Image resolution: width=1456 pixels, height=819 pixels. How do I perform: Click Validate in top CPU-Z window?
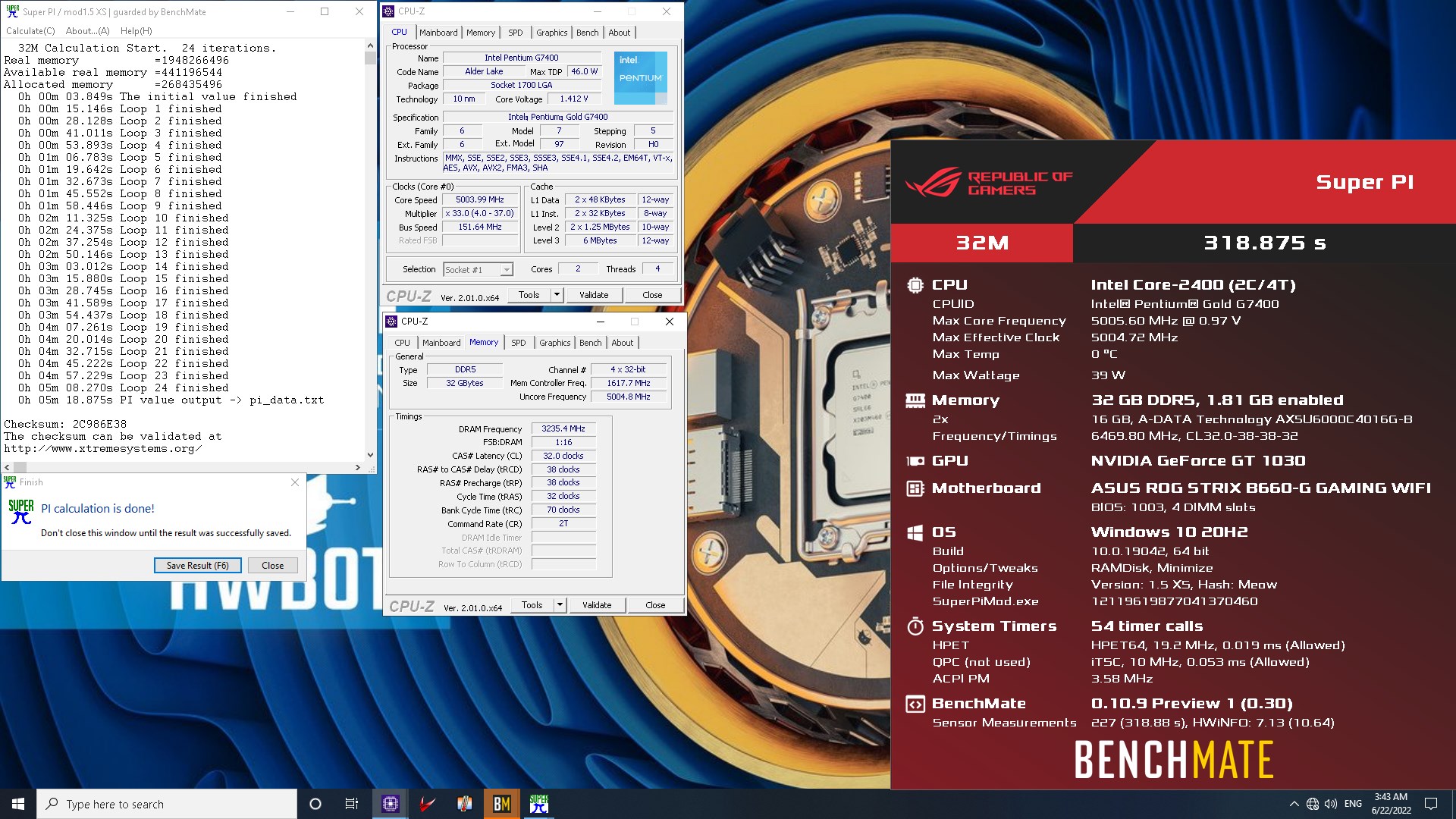coord(594,295)
